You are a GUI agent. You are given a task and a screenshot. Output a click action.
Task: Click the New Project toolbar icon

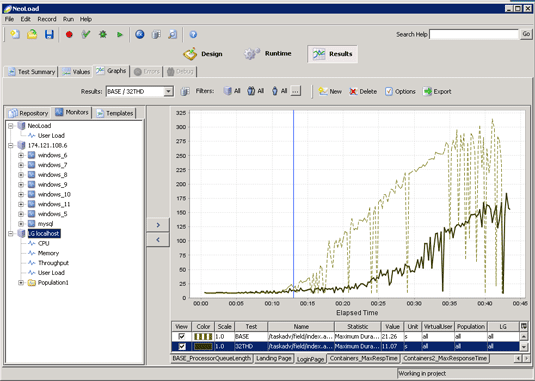click(x=15, y=34)
